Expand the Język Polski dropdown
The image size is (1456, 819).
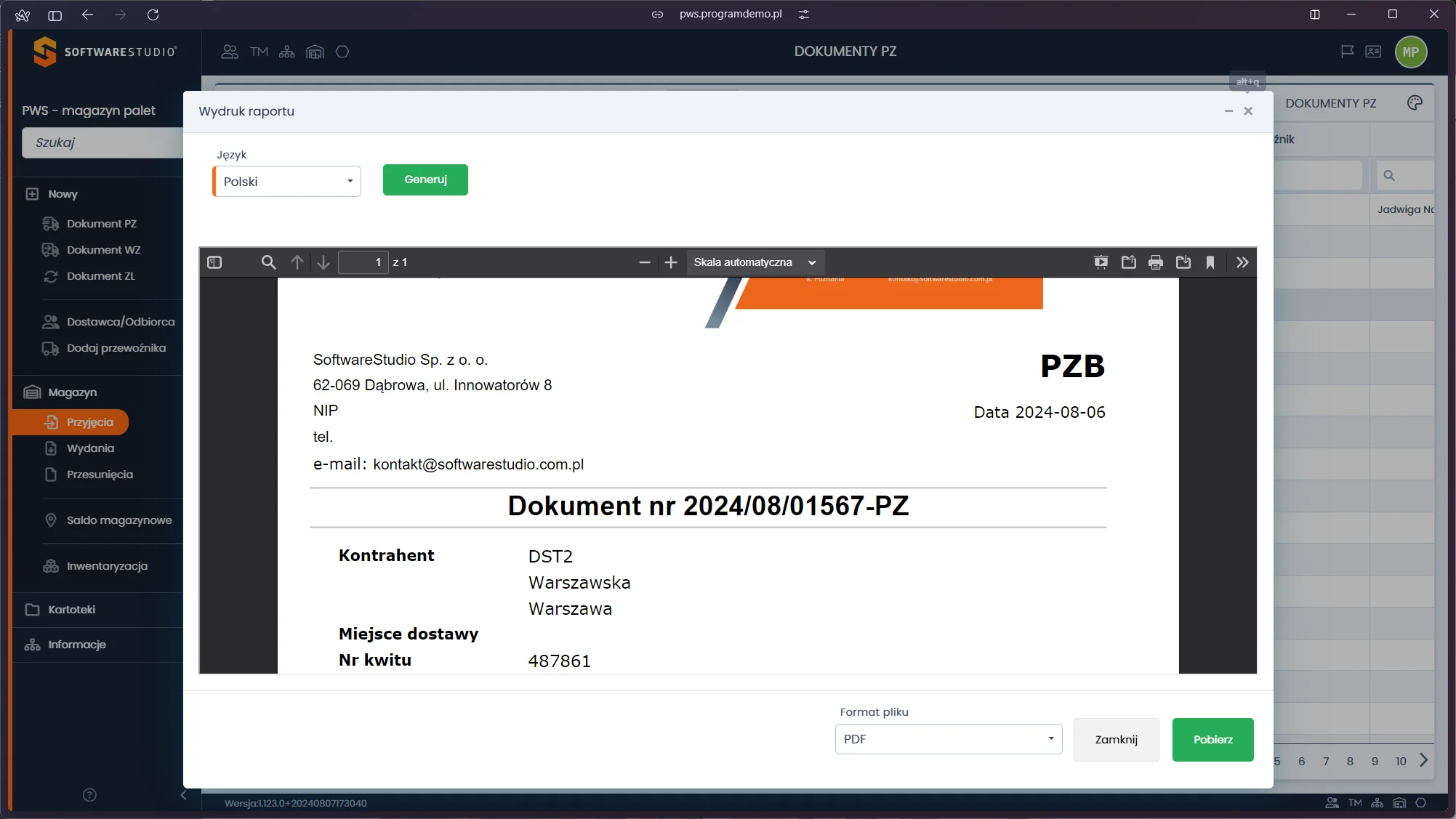click(286, 182)
